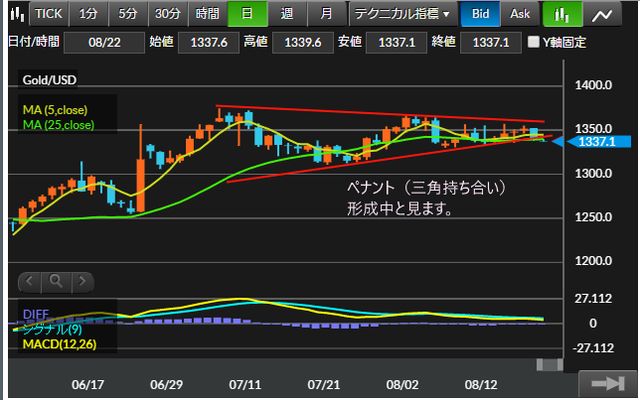Select the candlestick chart type icon
Screen dimensions: 640x400
point(562,15)
